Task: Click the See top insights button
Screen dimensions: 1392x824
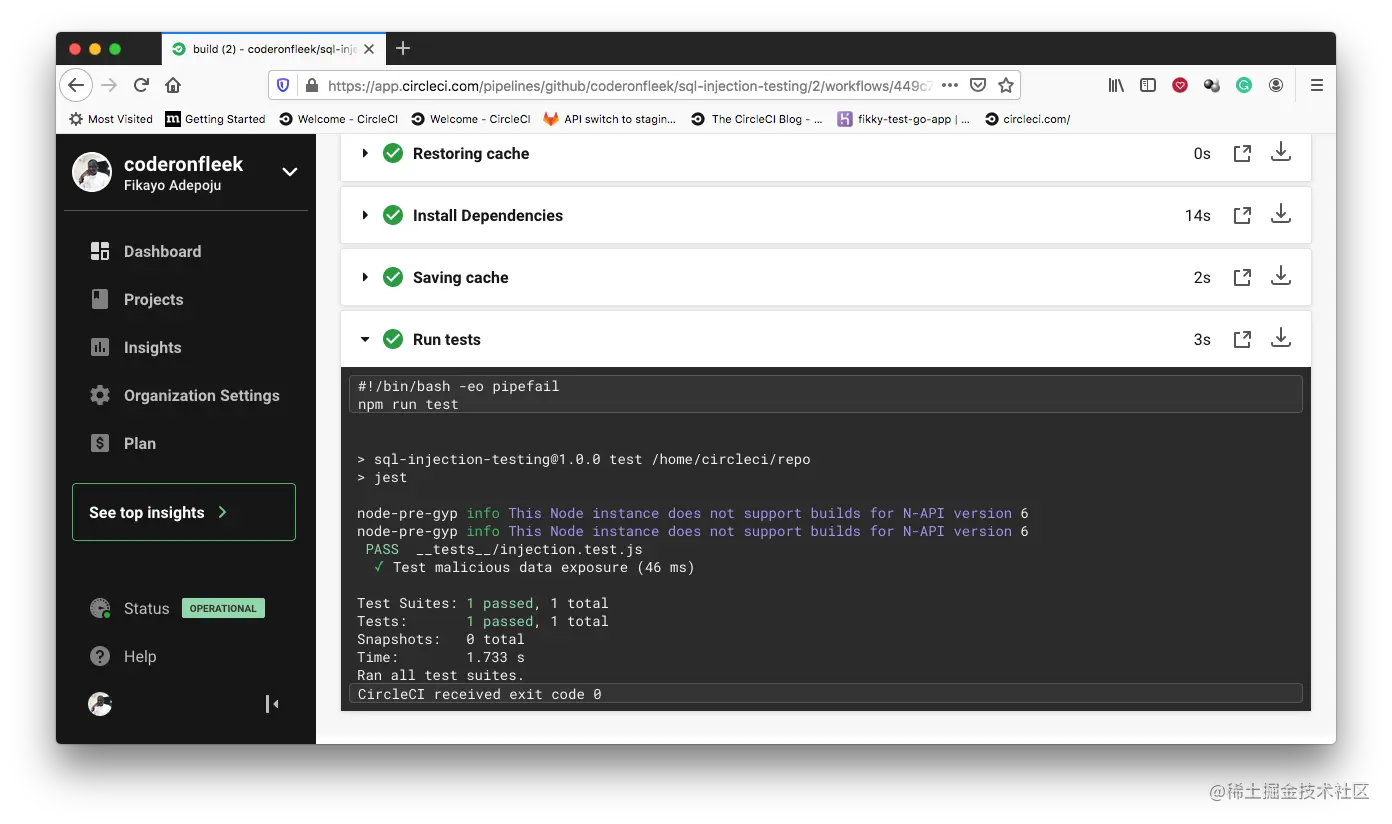Action: 183,511
